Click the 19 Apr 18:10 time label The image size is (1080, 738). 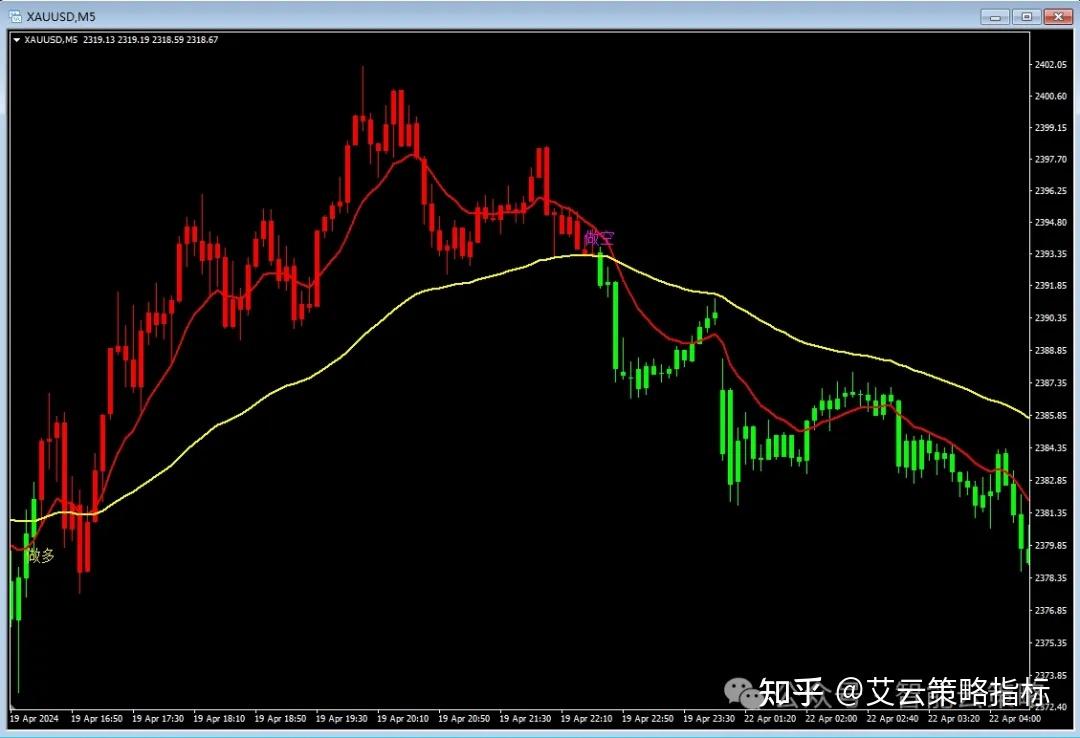tap(219, 719)
